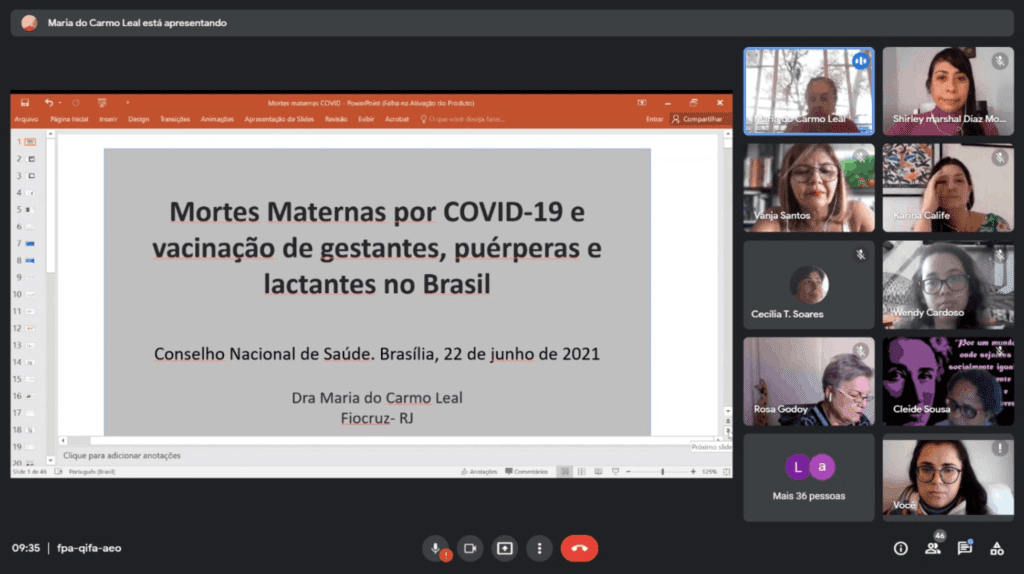
Task: Open the three-dot more options menu
Action: [539, 548]
